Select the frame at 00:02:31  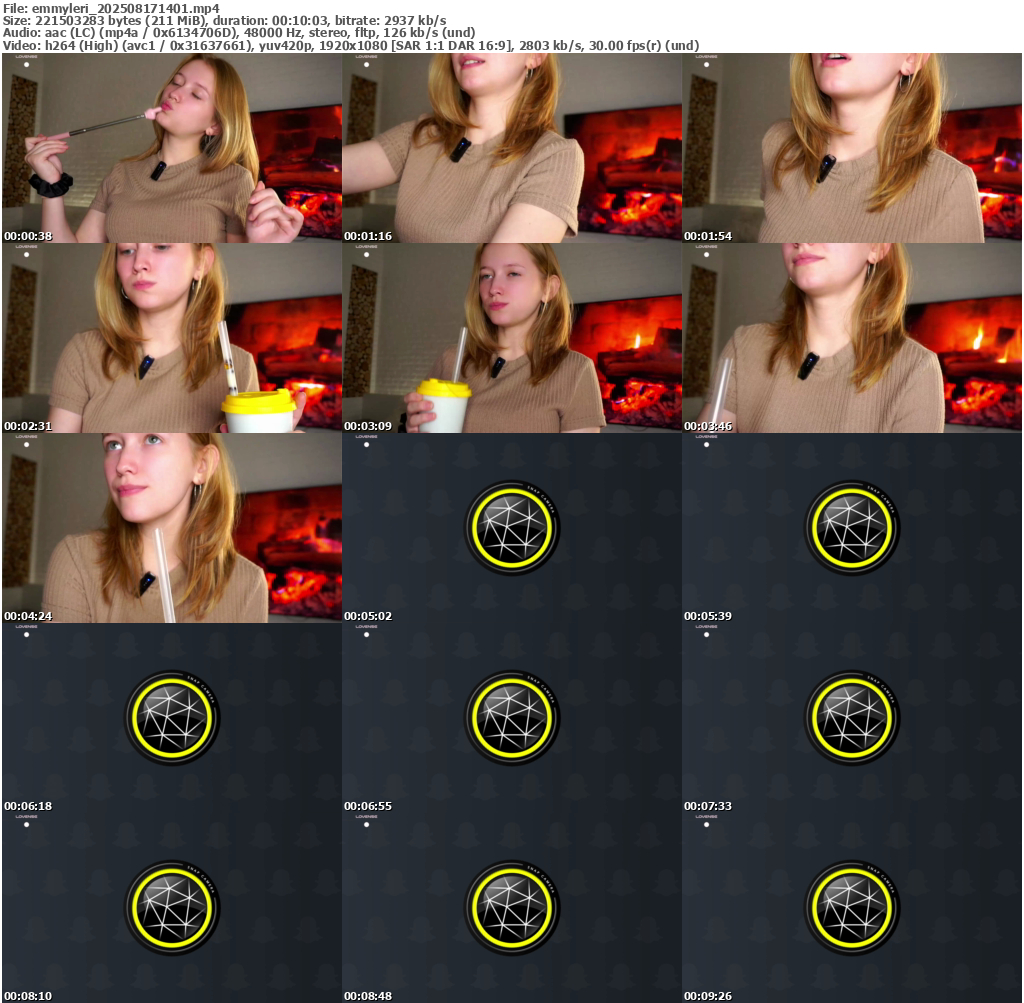pos(172,338)
